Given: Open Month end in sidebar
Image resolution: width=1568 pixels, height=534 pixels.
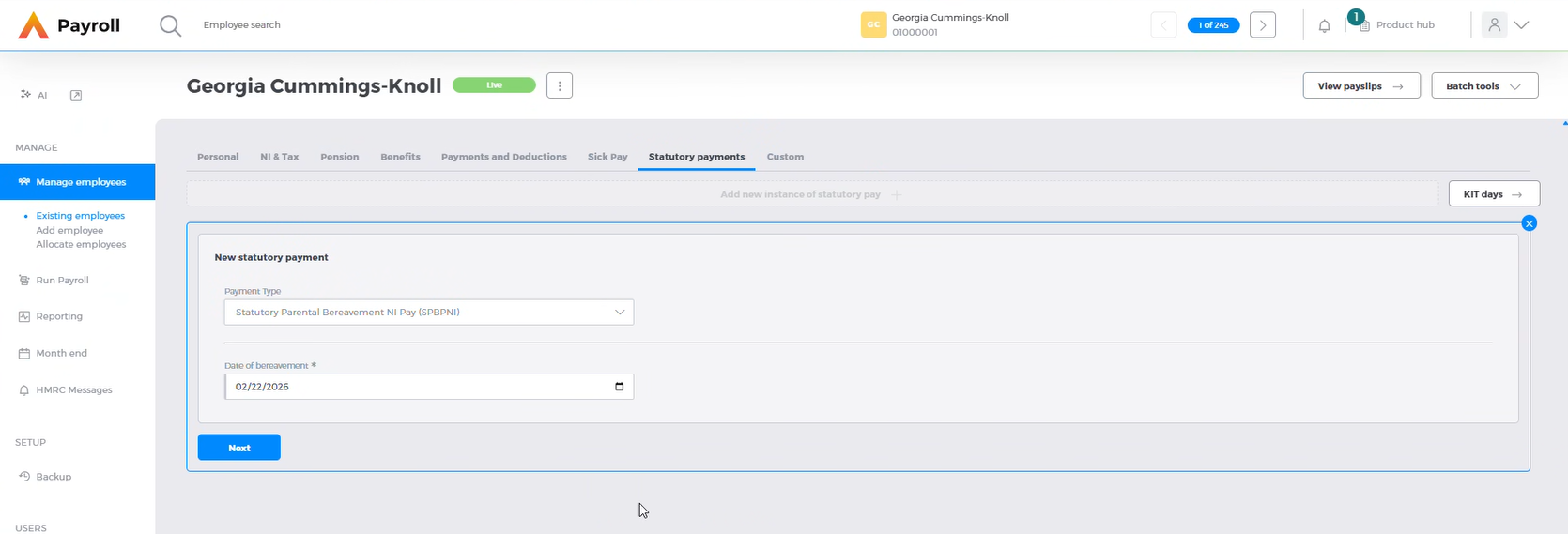Looking at the screenshot, I should coord(53,353).
